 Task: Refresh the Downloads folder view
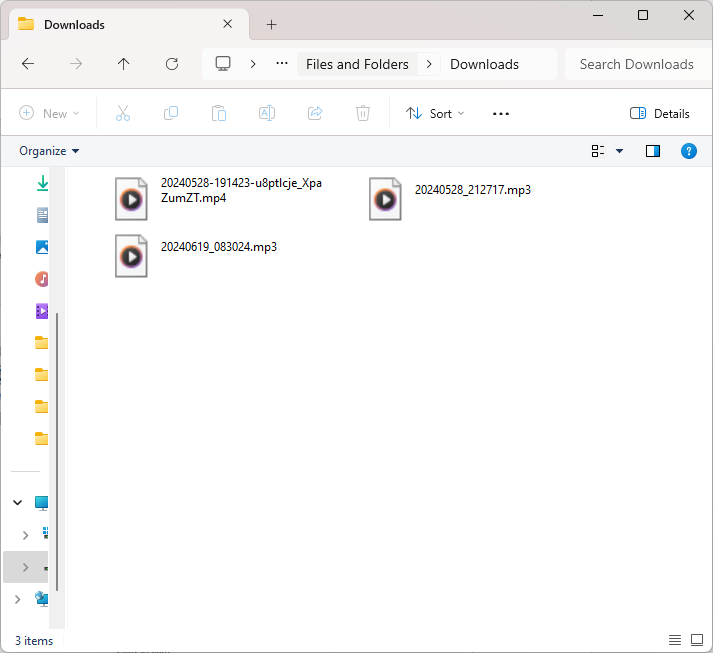[171, 64]
